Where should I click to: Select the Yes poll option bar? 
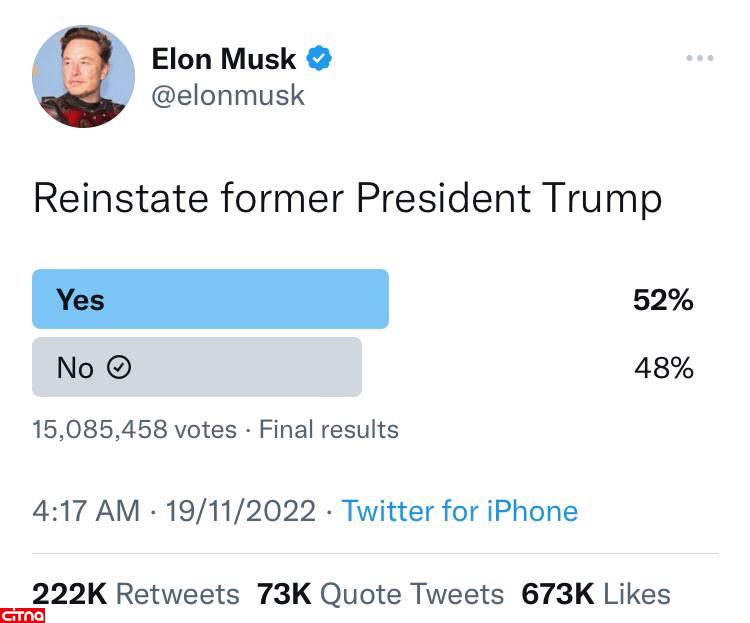coord(210,299)
